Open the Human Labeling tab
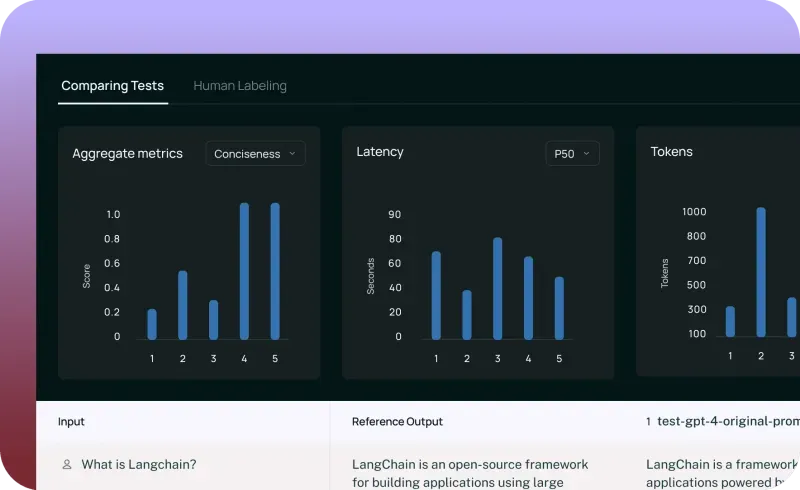 click(240, 86)
